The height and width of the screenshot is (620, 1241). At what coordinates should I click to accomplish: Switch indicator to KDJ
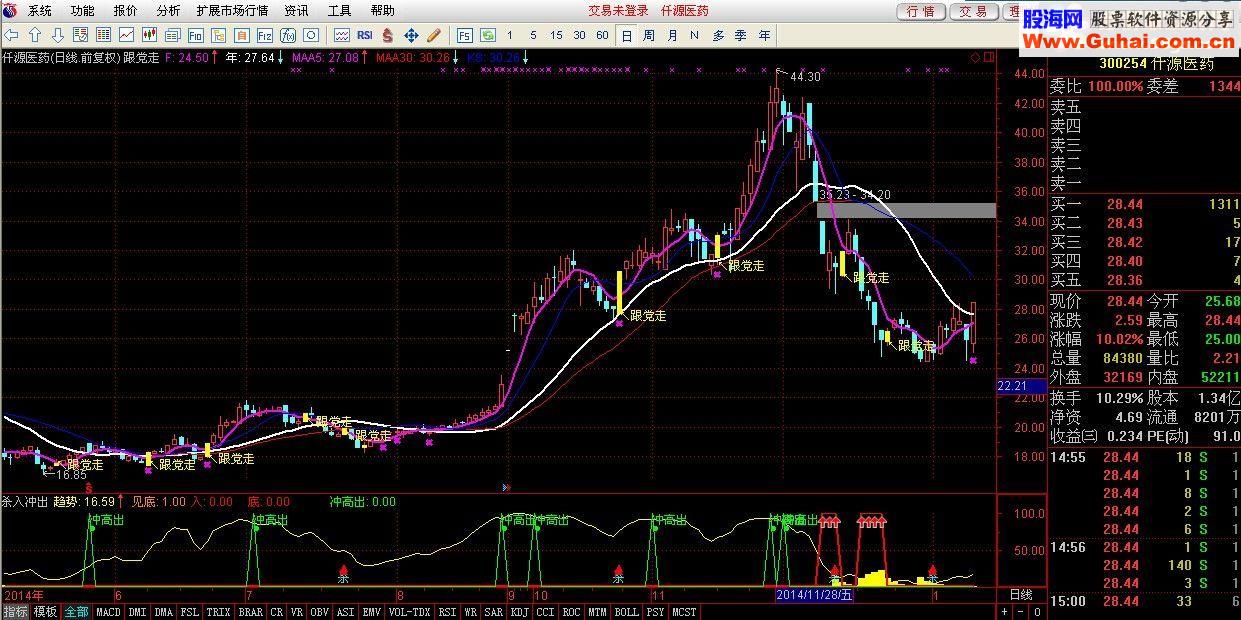[520, 612]
